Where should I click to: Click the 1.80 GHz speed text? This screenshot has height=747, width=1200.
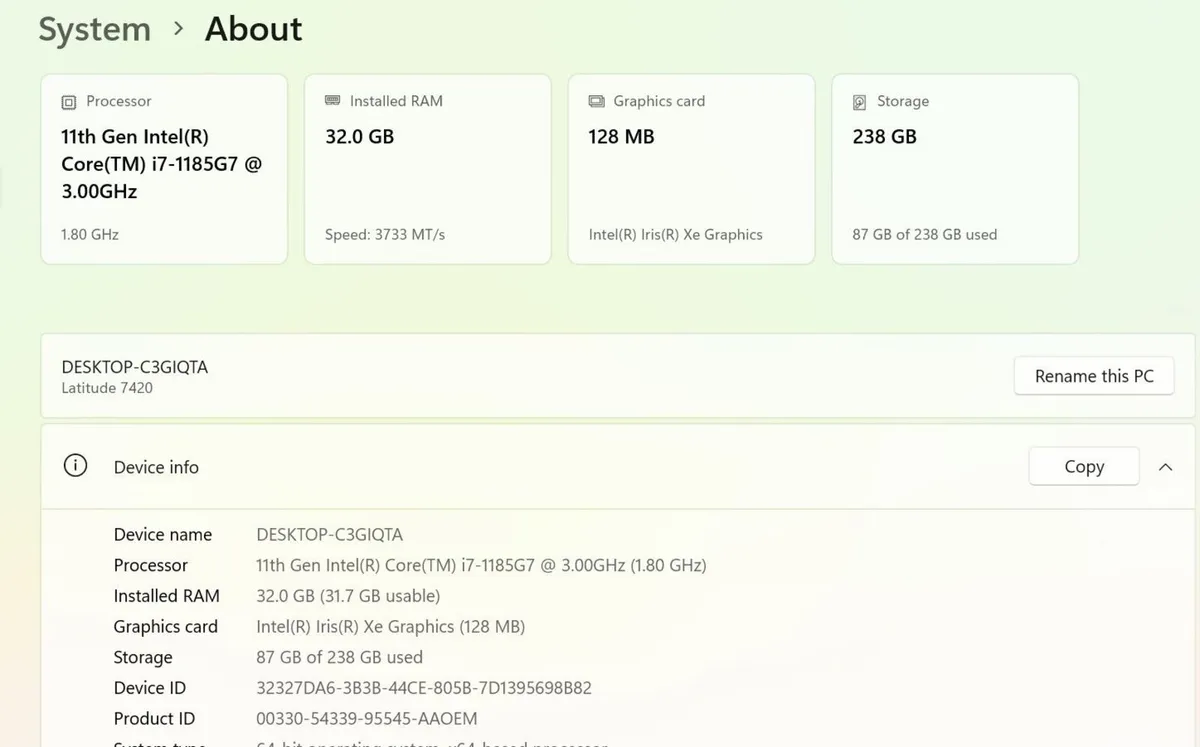90,234
